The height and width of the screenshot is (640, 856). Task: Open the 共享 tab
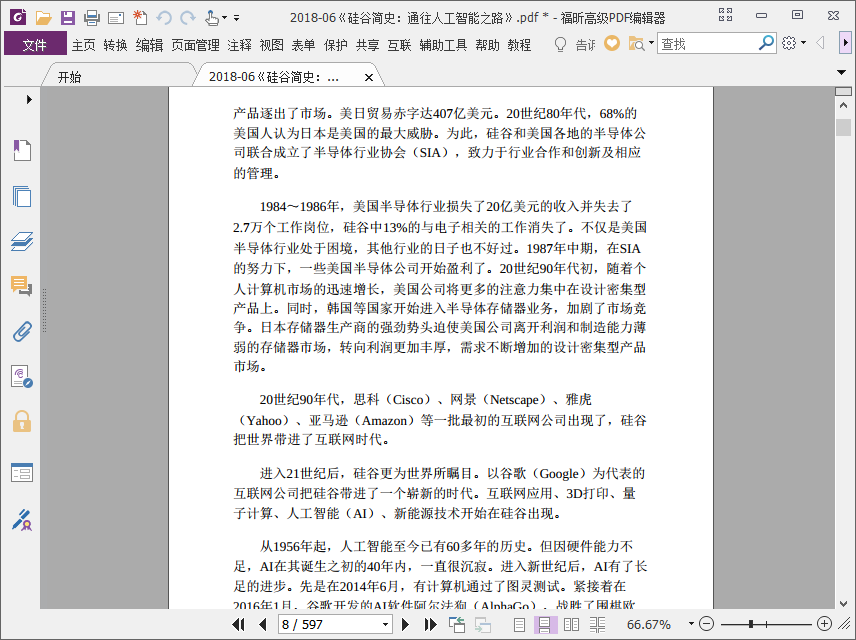pos(367,45)
